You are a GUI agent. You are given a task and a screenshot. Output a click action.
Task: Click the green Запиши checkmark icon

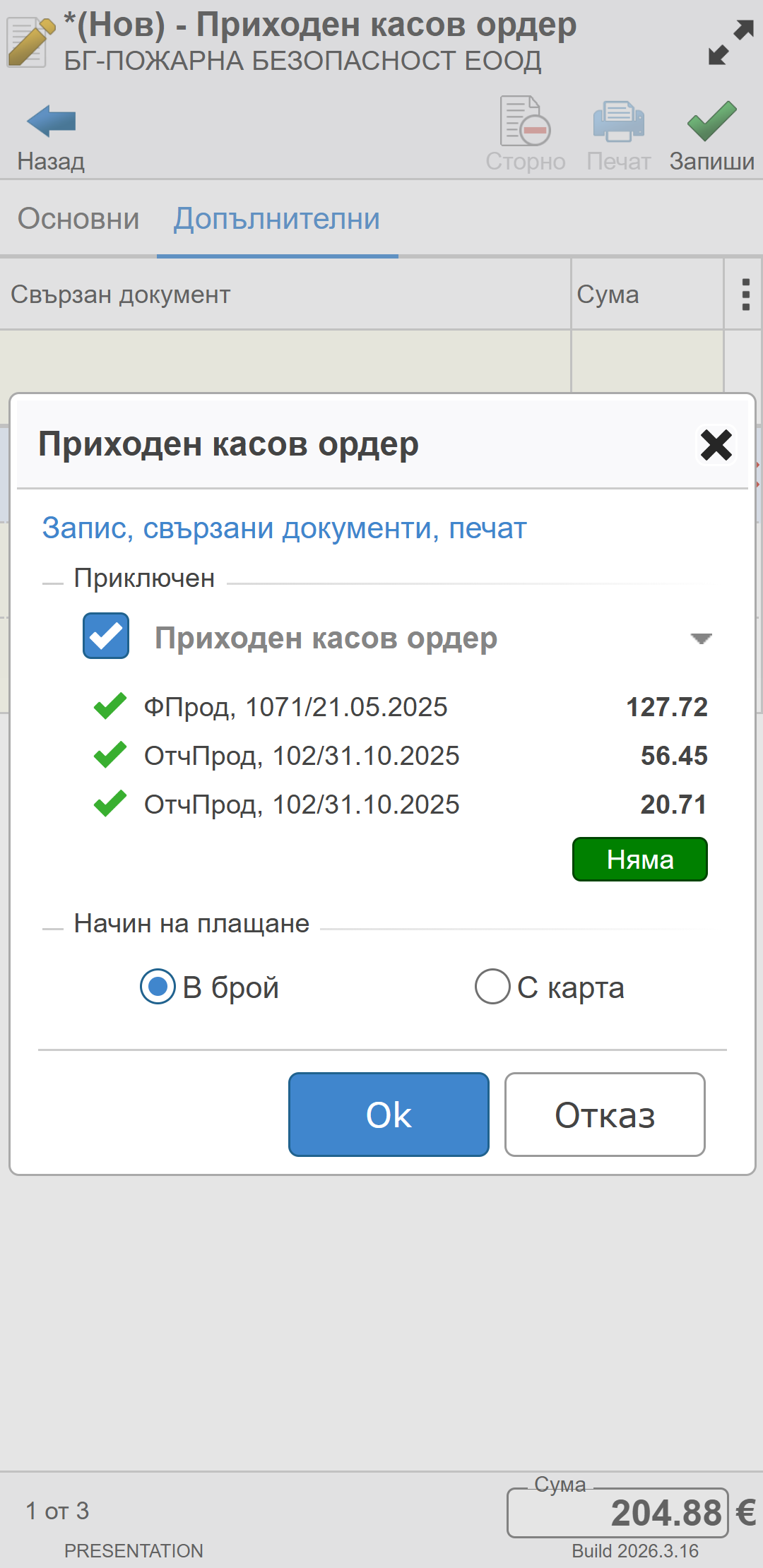pyautogui.click(x=711, y=121)
